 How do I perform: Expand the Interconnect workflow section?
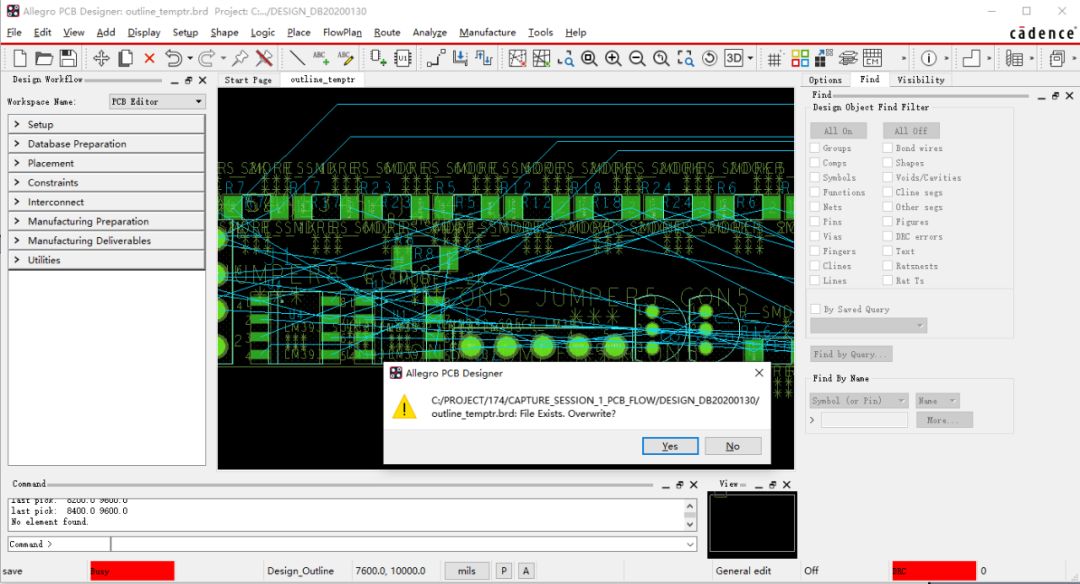pyautogui.click(x=107, y=202)
